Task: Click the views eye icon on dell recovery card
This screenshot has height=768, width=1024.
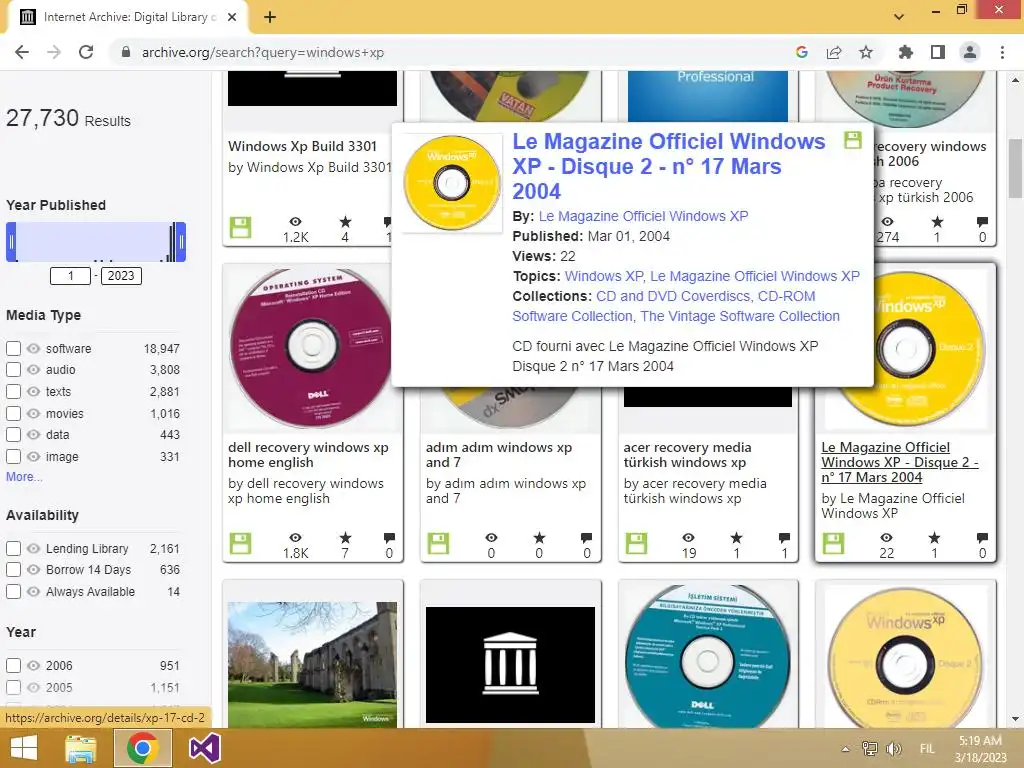Action: (295, 537)
